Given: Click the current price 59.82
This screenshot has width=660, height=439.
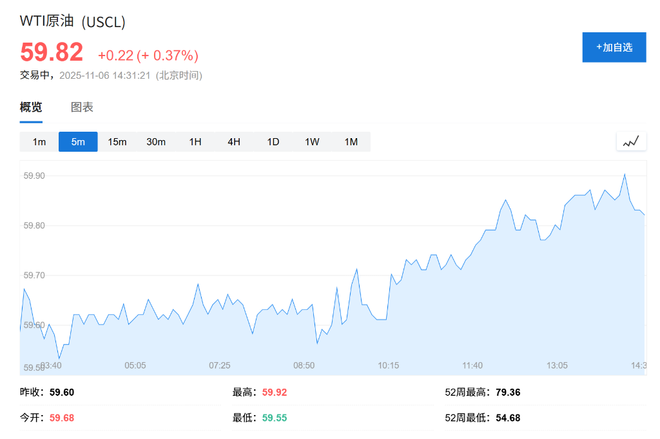Looking at the screenshot, I should [x=51, y=53].
